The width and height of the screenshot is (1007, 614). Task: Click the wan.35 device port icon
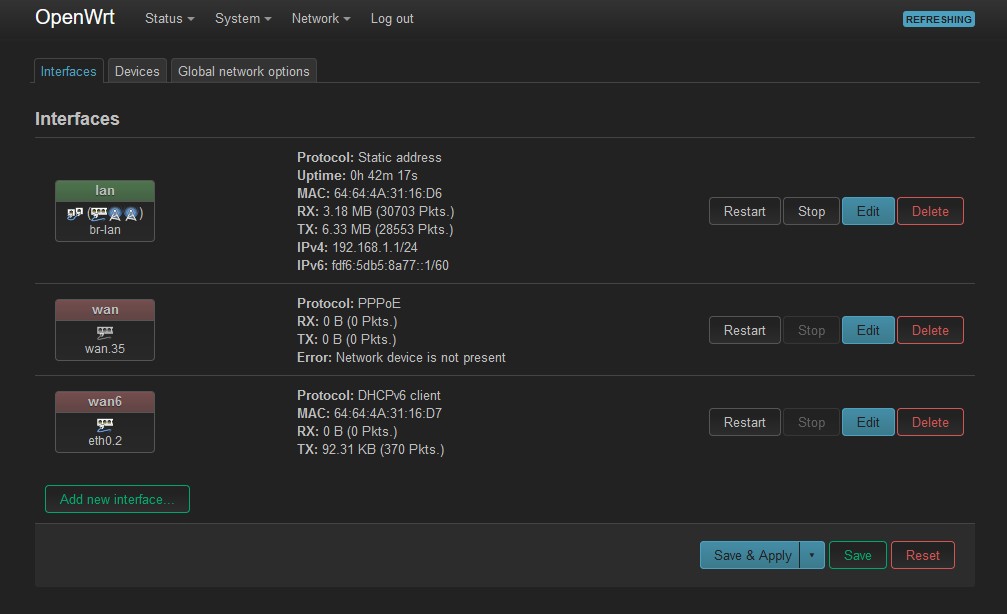(105, 332)
